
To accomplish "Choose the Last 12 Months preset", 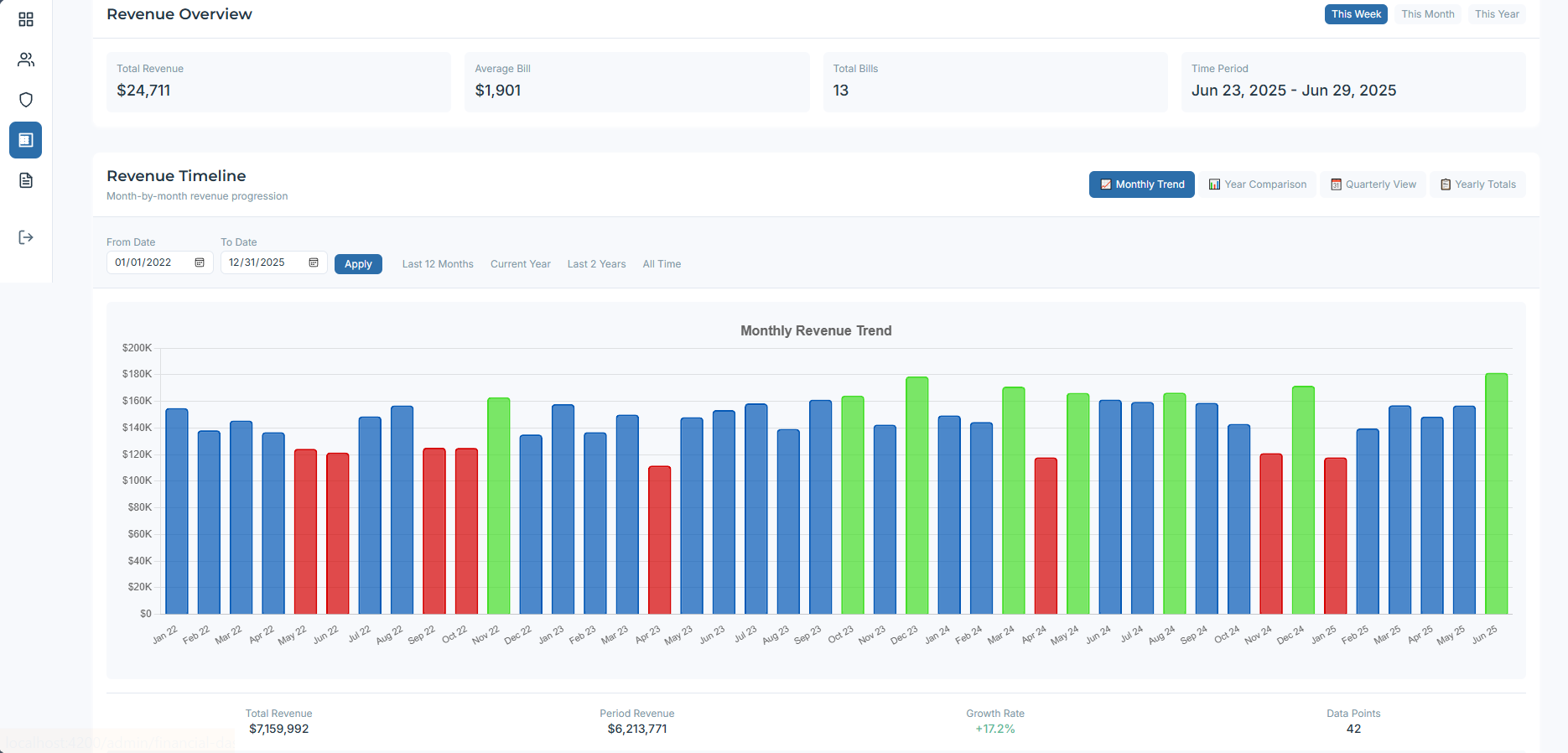I will tap(438, 264).
